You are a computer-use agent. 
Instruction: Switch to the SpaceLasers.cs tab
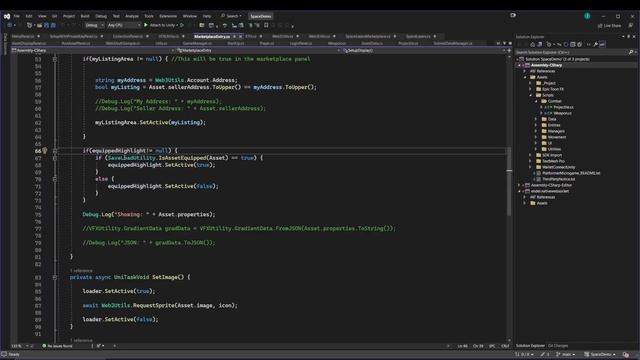coord(418,36)
